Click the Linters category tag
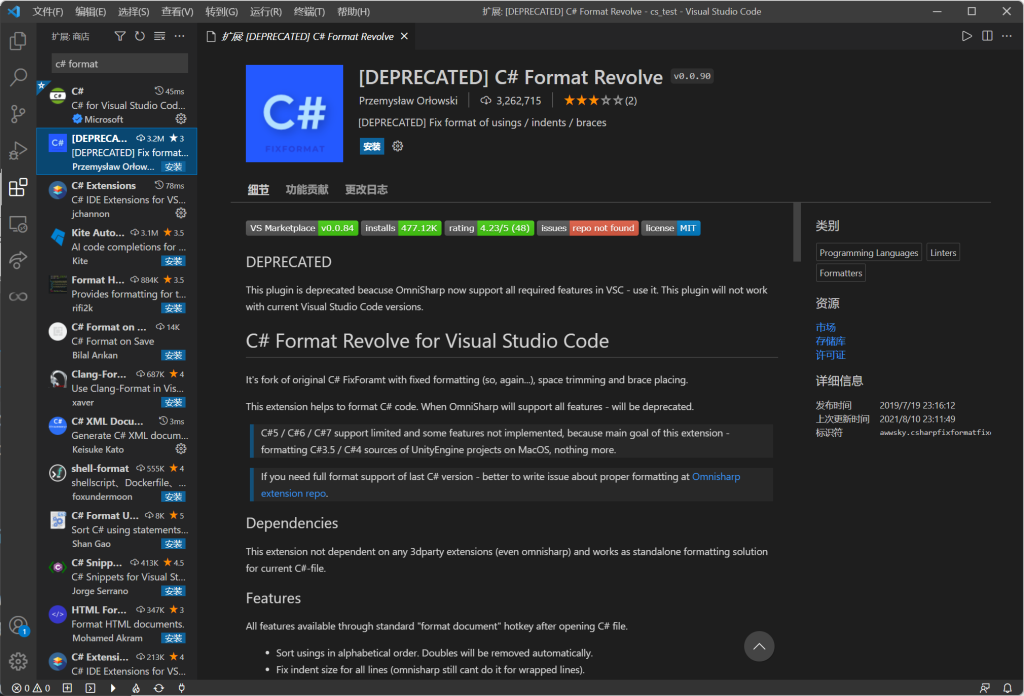Screen dimensions: 1024x696 coord(943,253)
